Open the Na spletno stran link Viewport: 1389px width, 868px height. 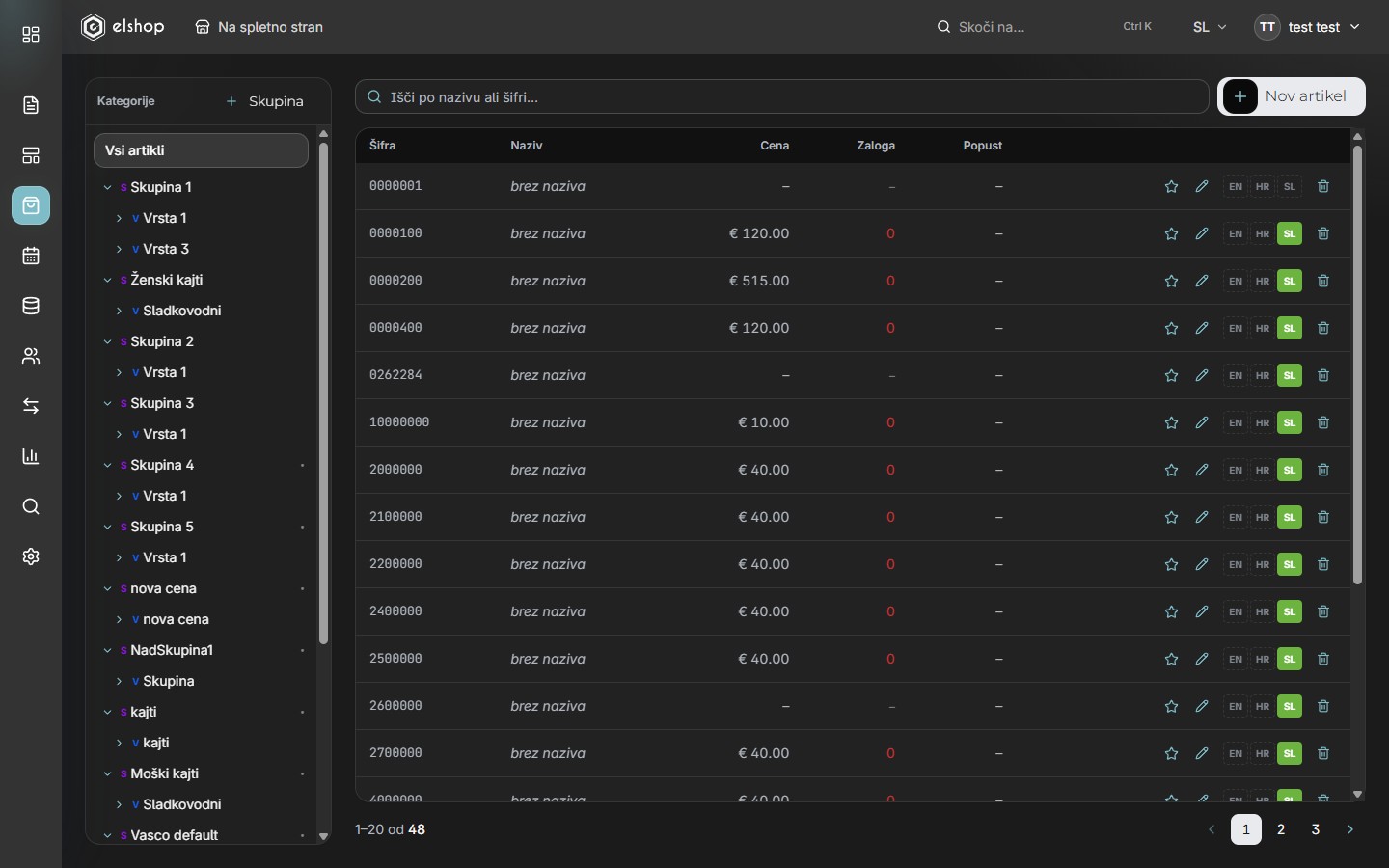pyautogui.click(x=259, y=27)
